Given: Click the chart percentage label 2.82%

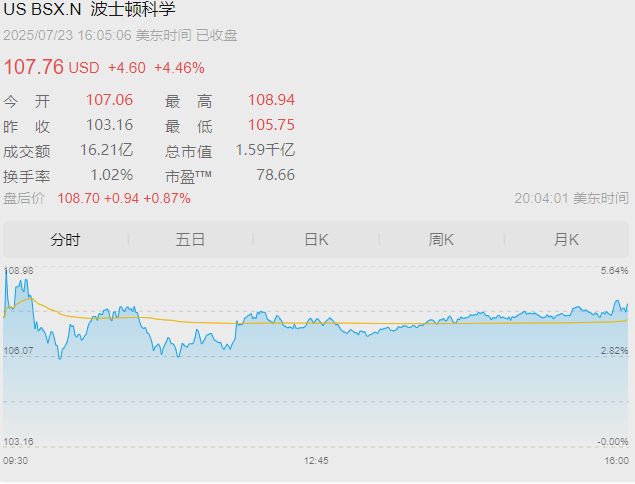Looking at the screenshot, I should click(x=614, y=351).
